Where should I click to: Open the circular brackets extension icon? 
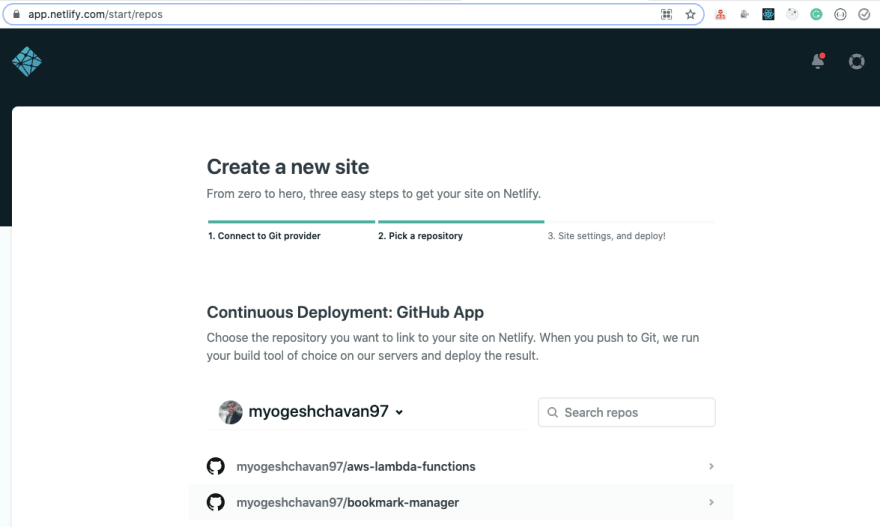[840, 15]
